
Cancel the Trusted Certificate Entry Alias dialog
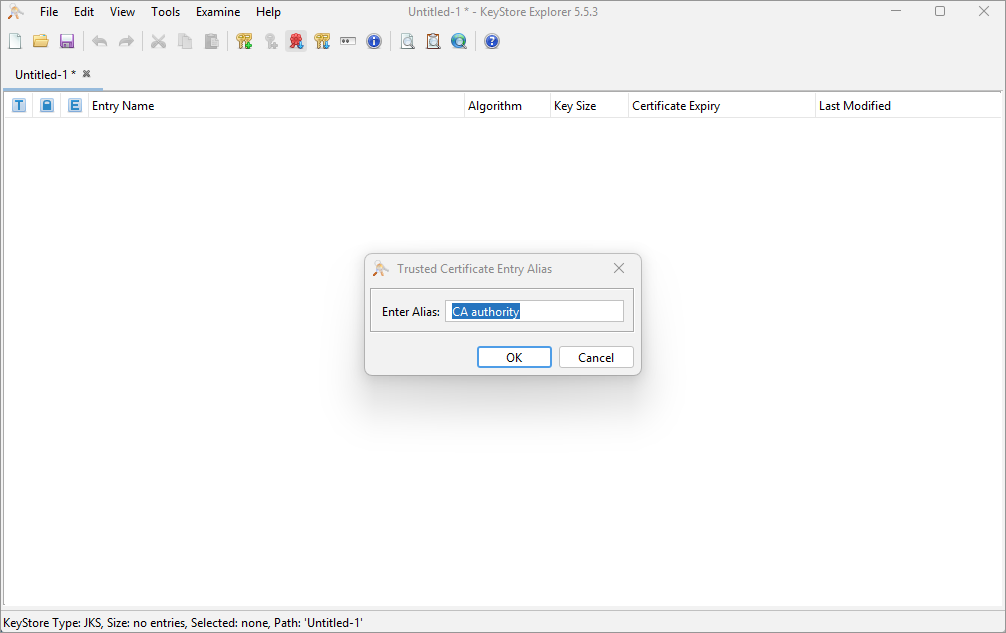pos(596,357)
